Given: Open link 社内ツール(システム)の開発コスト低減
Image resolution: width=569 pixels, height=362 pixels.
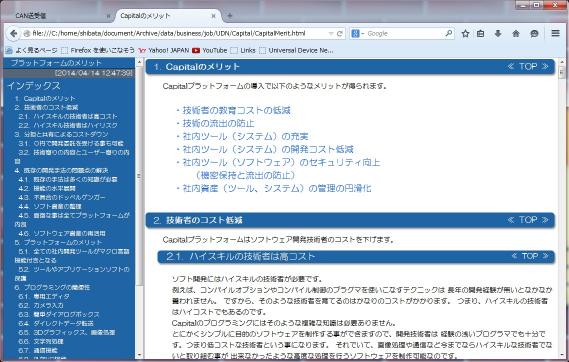Looking at the screenshot, I should (x=268, y=149).
